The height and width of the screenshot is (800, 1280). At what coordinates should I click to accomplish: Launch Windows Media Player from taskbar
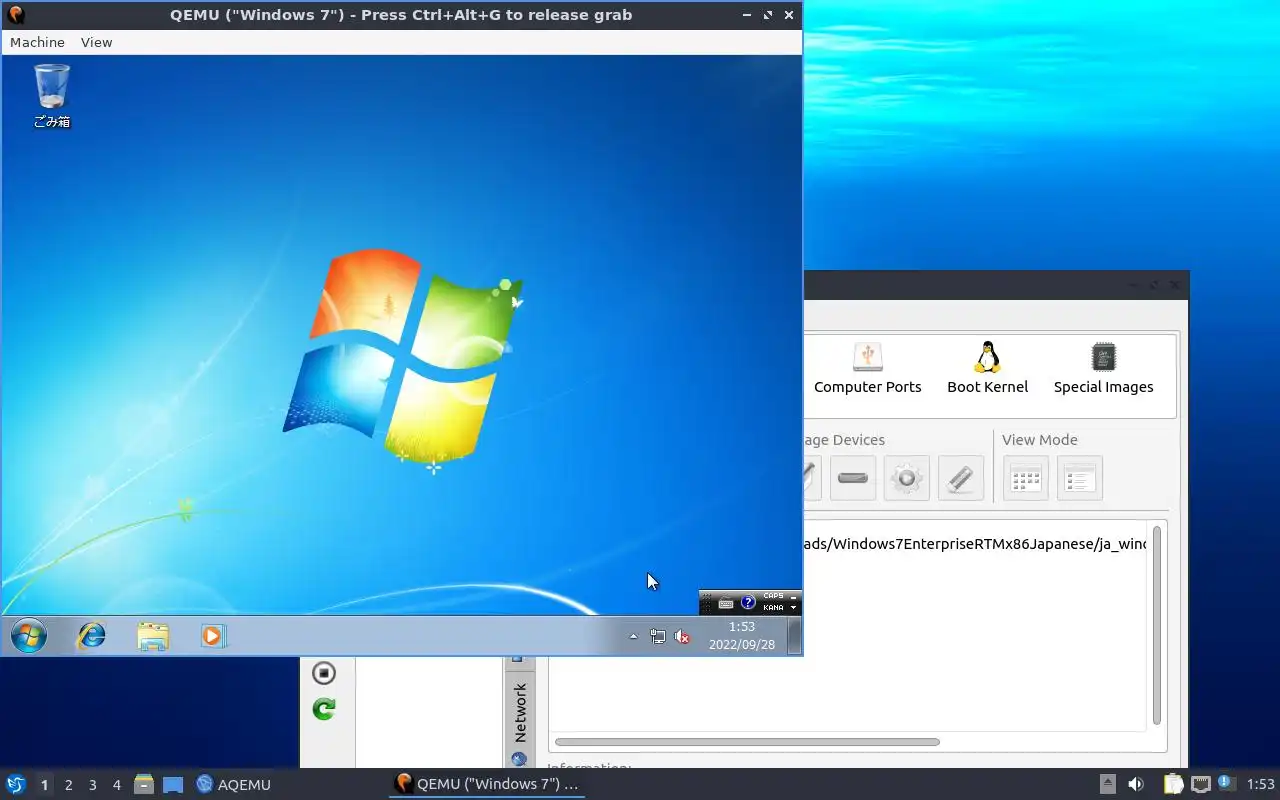pos(213,636)
